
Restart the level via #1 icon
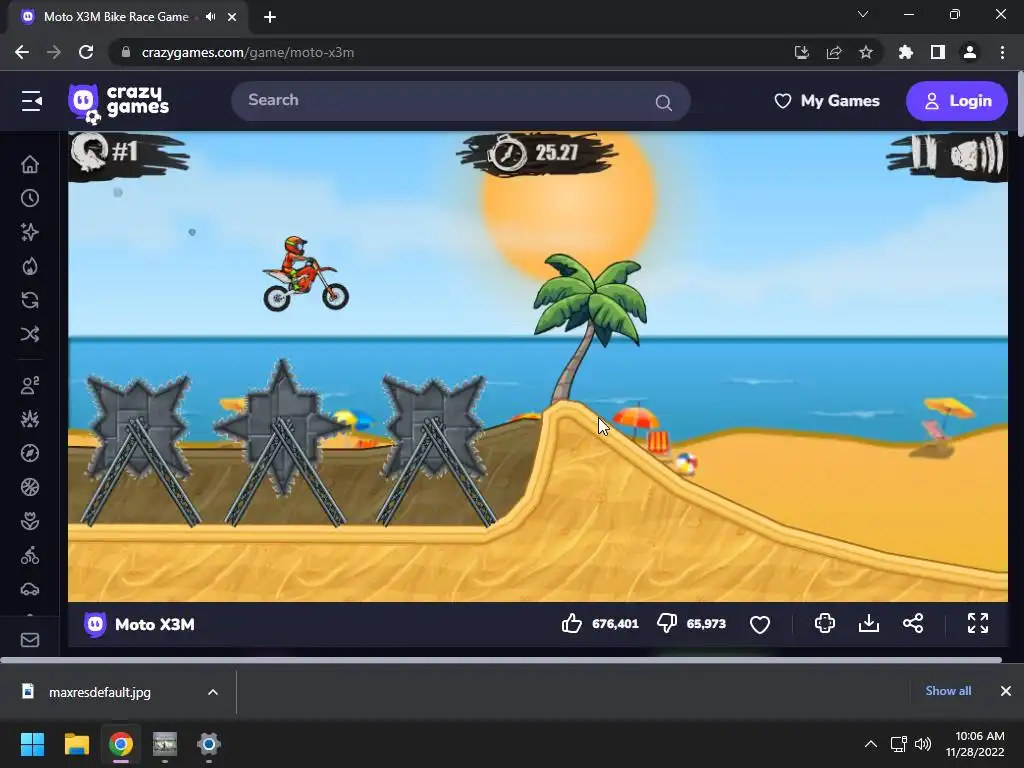tap(91, 152)
